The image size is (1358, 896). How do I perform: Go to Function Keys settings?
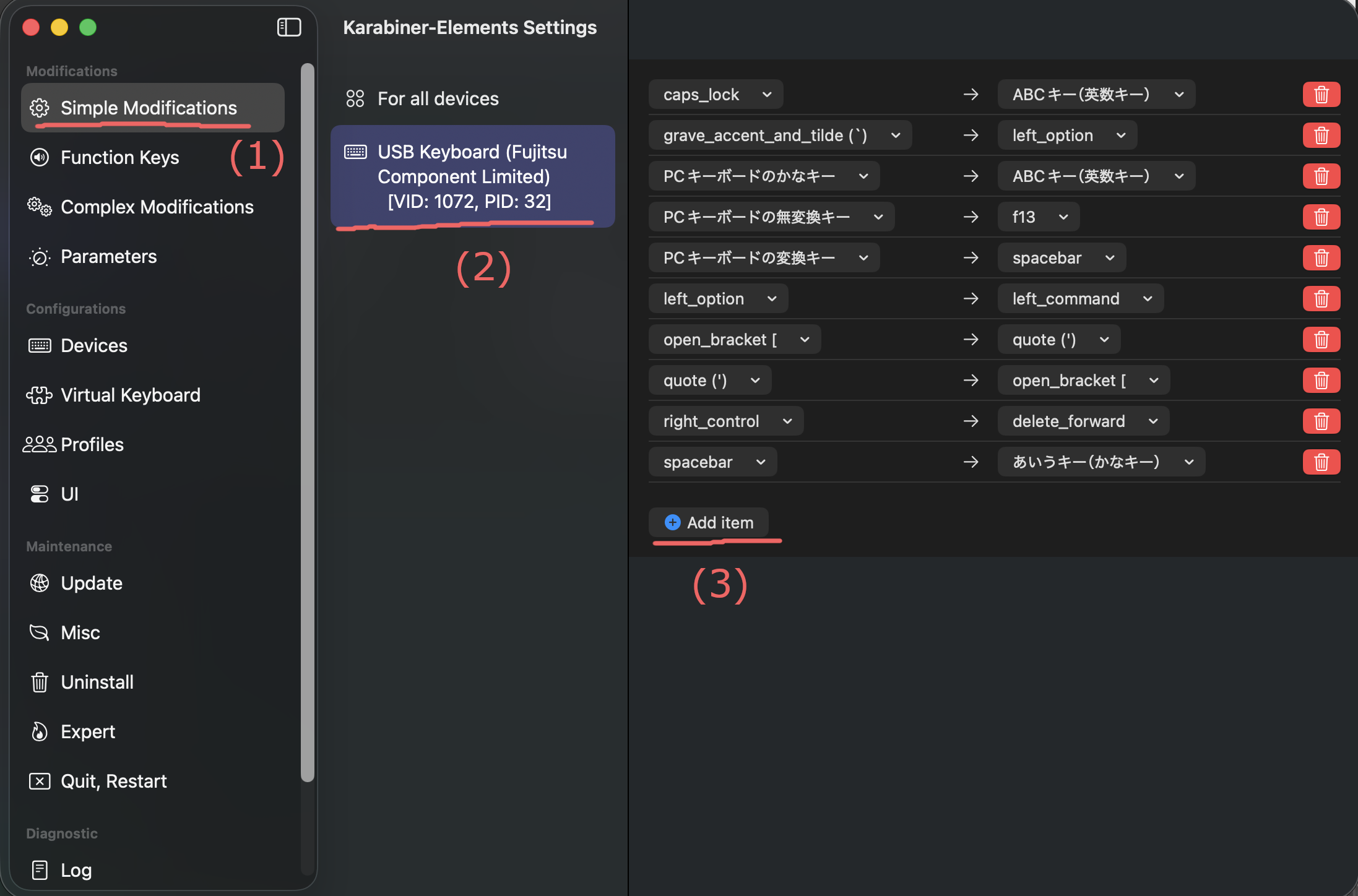point(153,157)
